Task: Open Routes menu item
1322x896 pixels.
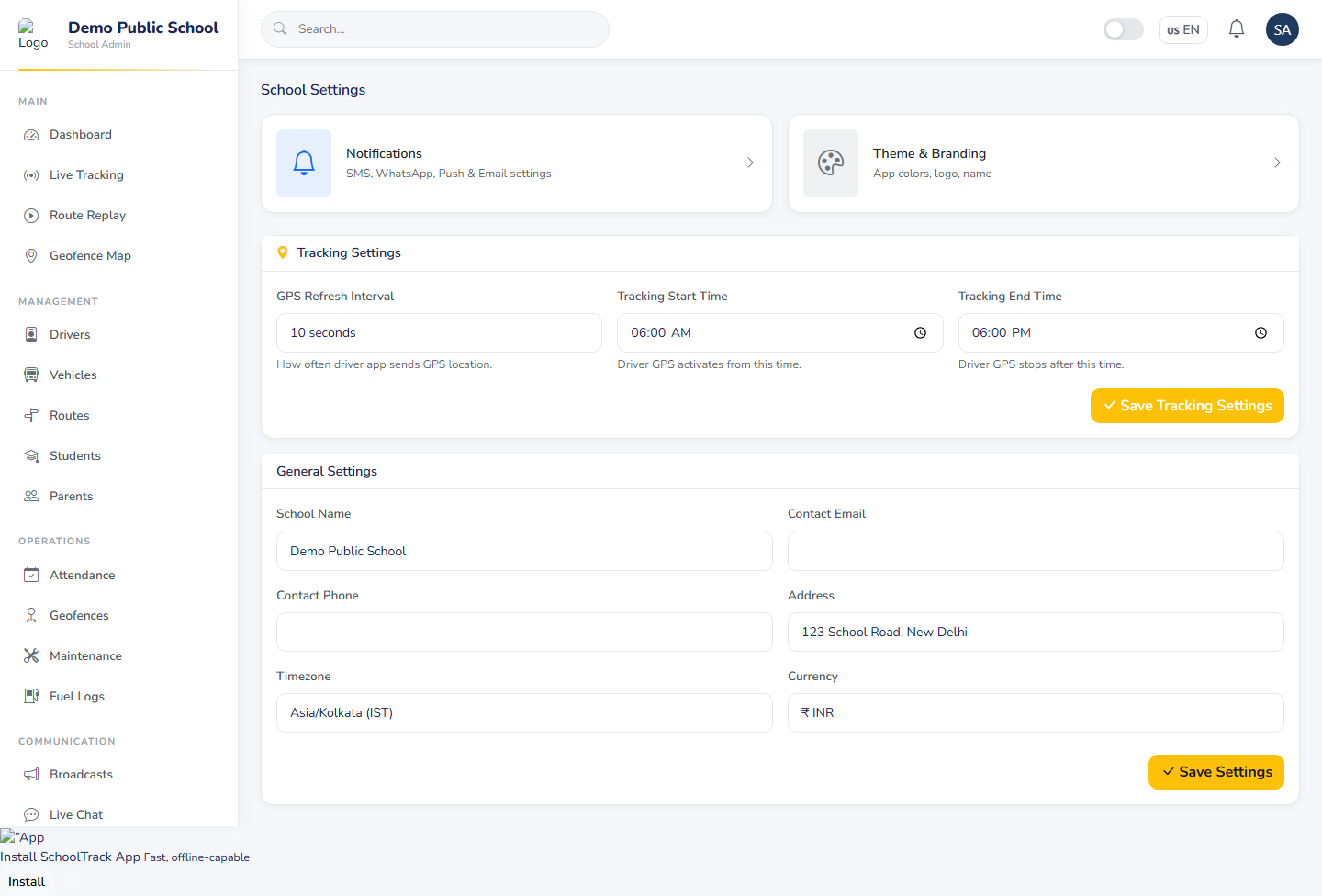Action: tap(119, 416)
